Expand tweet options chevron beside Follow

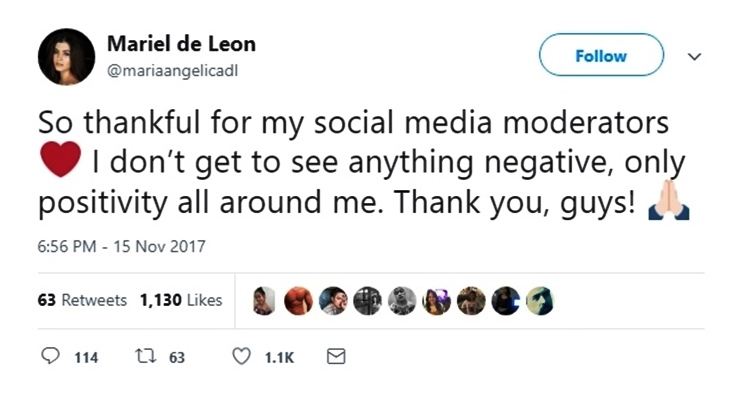[694, 56]
